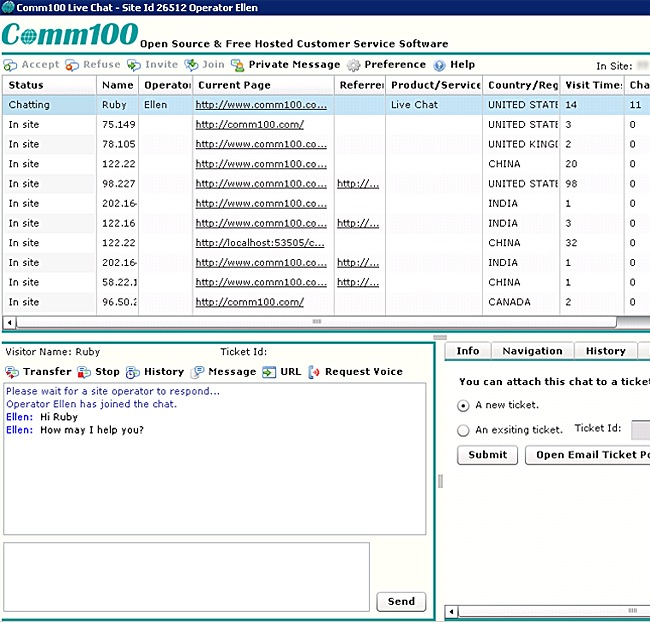Open Preference settings gear icon

(x=354, y=65)
